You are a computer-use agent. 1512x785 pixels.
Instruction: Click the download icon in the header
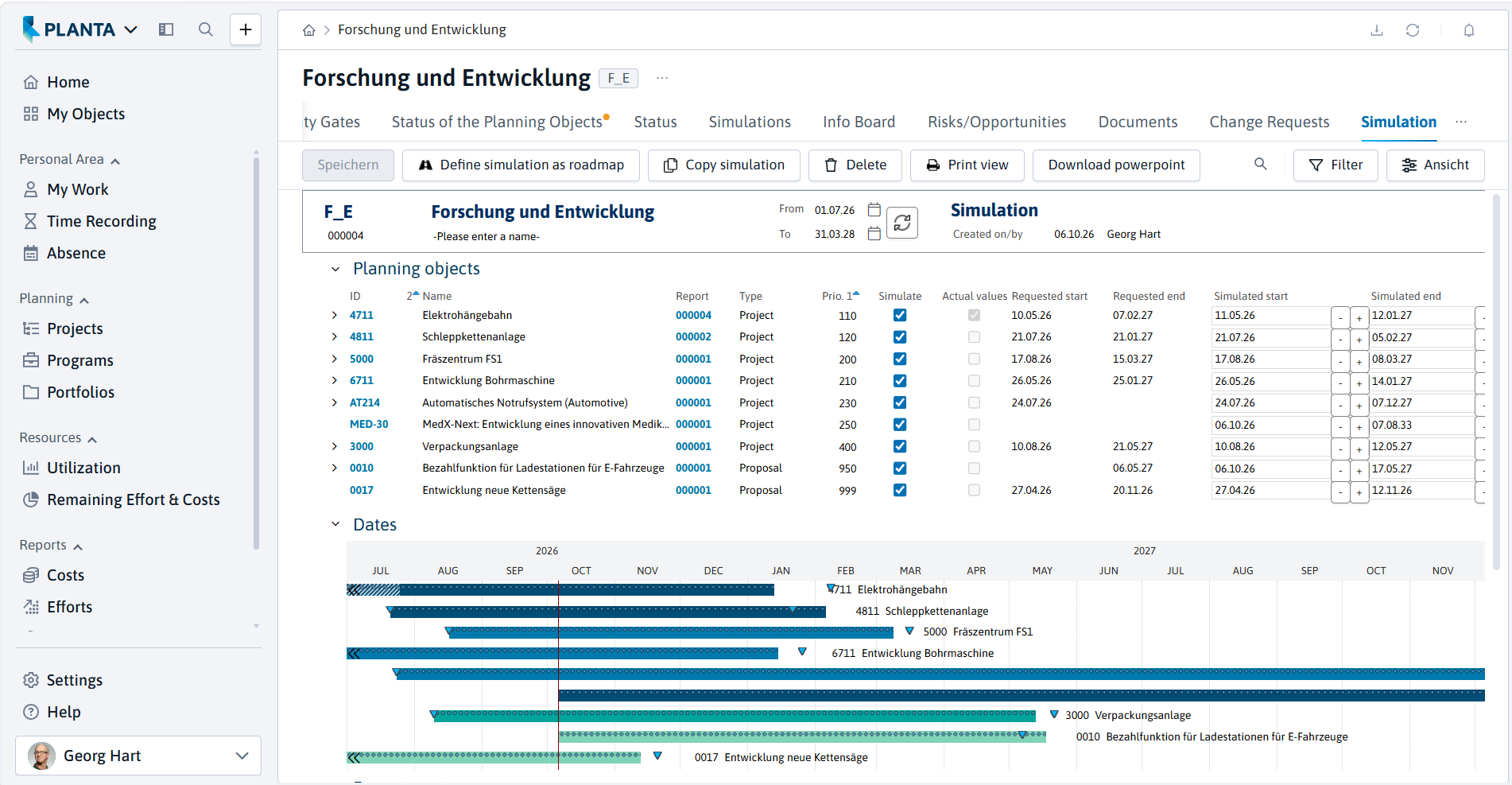[x=1377, y=30]
